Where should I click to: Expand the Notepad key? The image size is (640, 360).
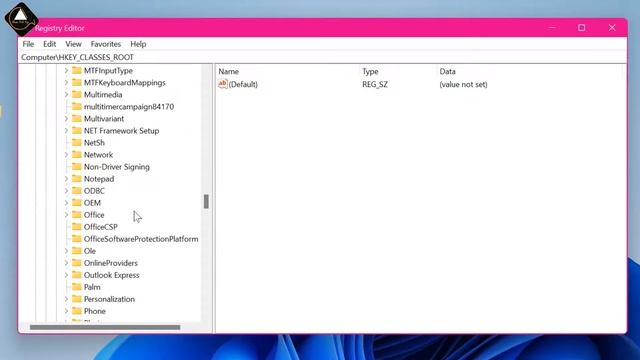click(x=66, y=179)
